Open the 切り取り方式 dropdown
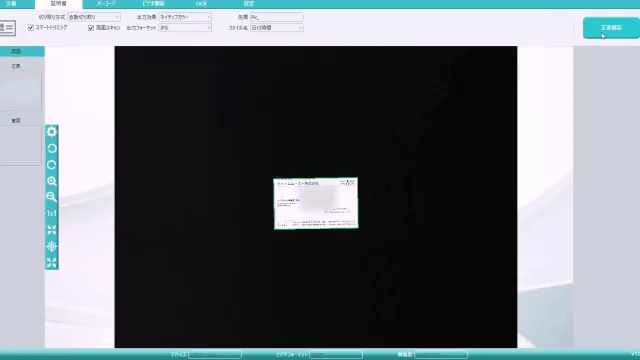The image size is (640, 360). (x=93, y=17)
